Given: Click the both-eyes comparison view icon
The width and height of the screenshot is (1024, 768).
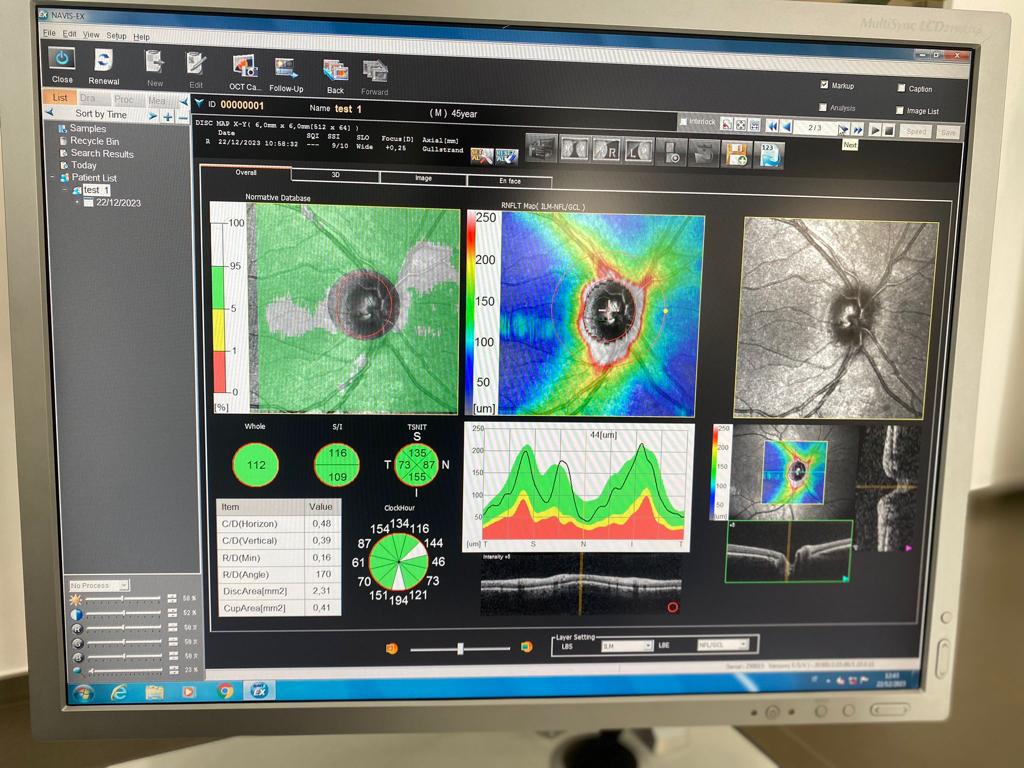Looking at the screenshot, I should click(x=573, y=150).
